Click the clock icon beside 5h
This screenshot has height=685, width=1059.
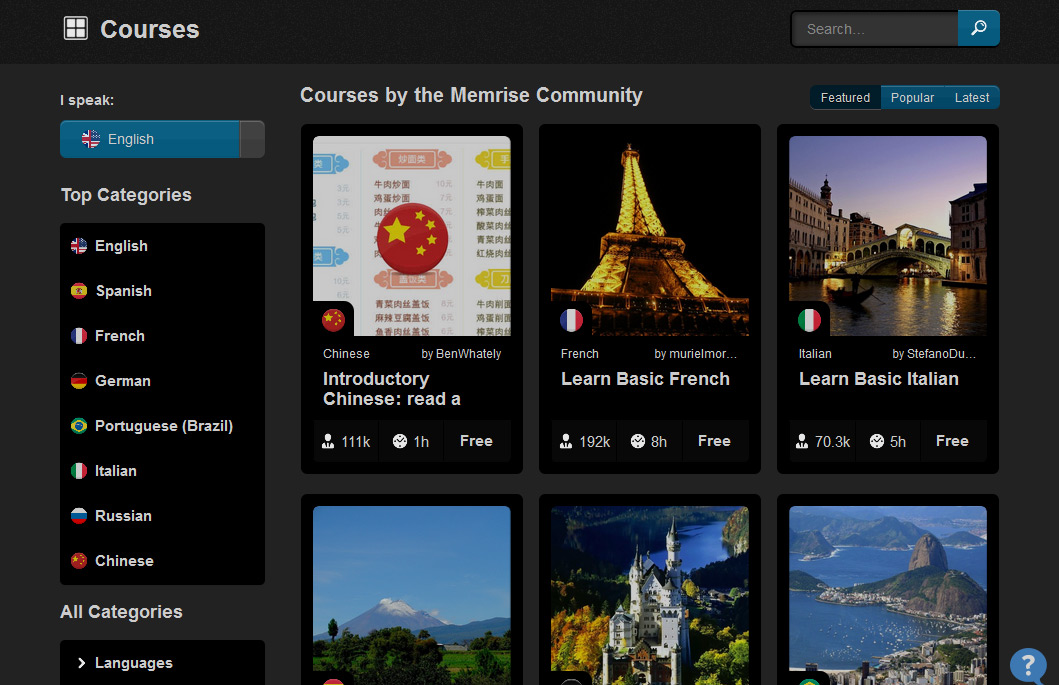877,441
